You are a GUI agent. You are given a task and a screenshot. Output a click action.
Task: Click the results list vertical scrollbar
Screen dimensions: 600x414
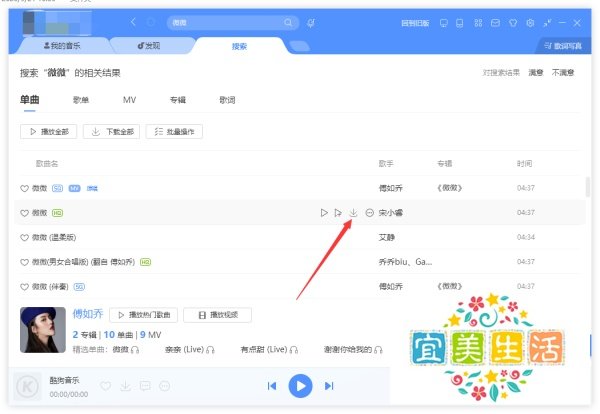[588, 187]
